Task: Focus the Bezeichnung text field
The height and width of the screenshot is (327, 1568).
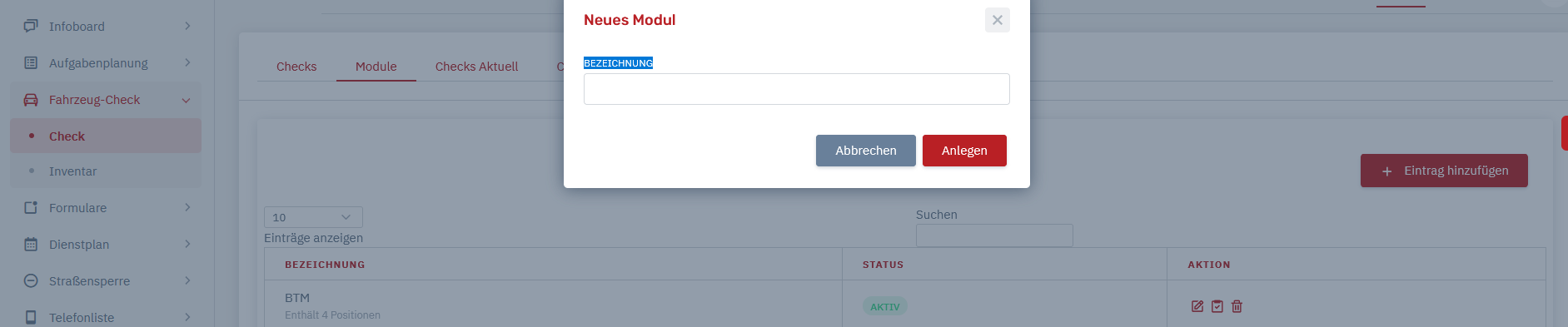Action: pos(797,89)
